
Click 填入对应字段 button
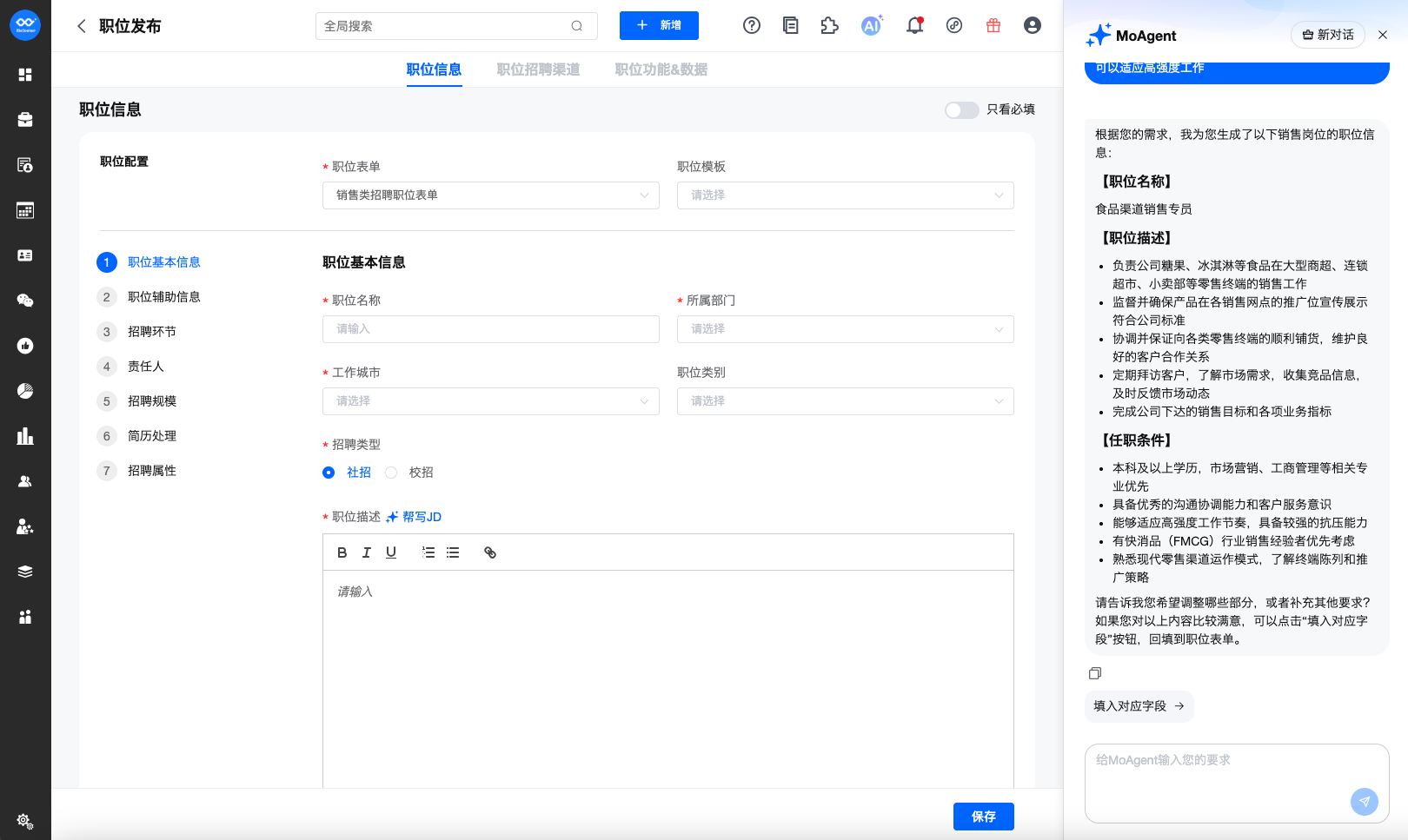coord(1139,706)
